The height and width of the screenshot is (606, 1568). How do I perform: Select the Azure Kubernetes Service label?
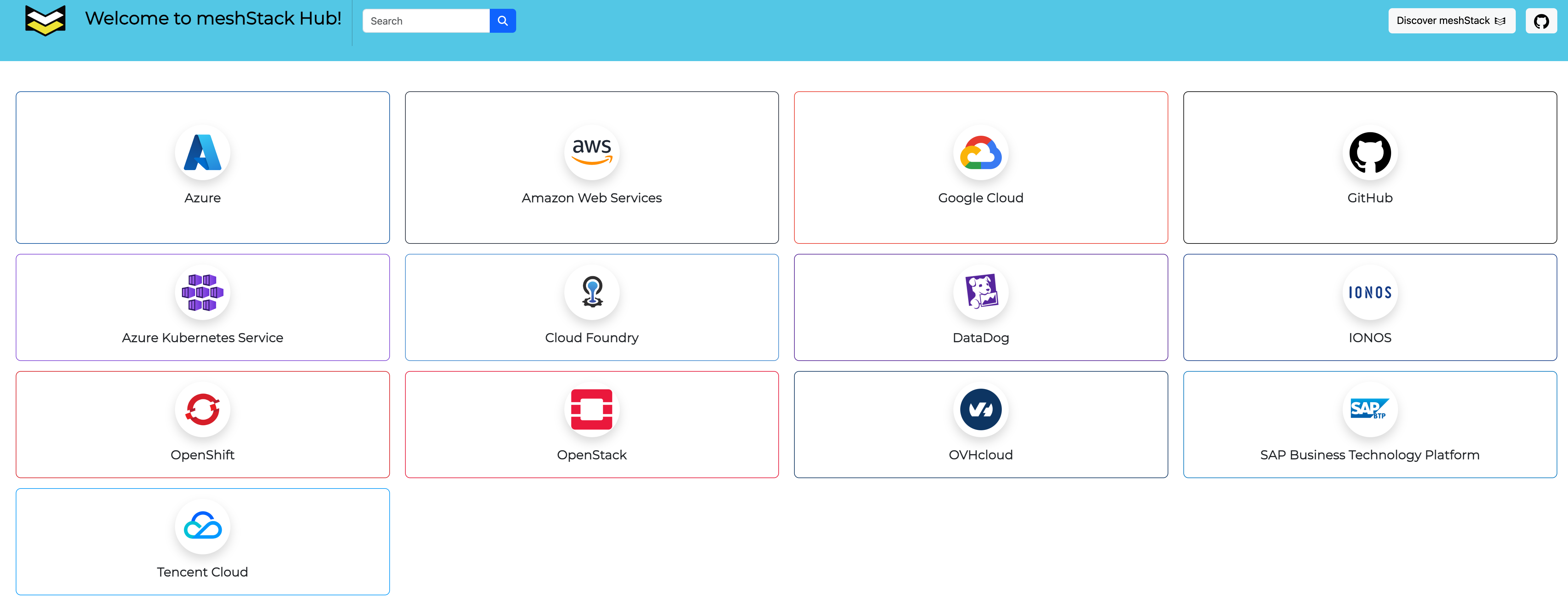(203, 337)
